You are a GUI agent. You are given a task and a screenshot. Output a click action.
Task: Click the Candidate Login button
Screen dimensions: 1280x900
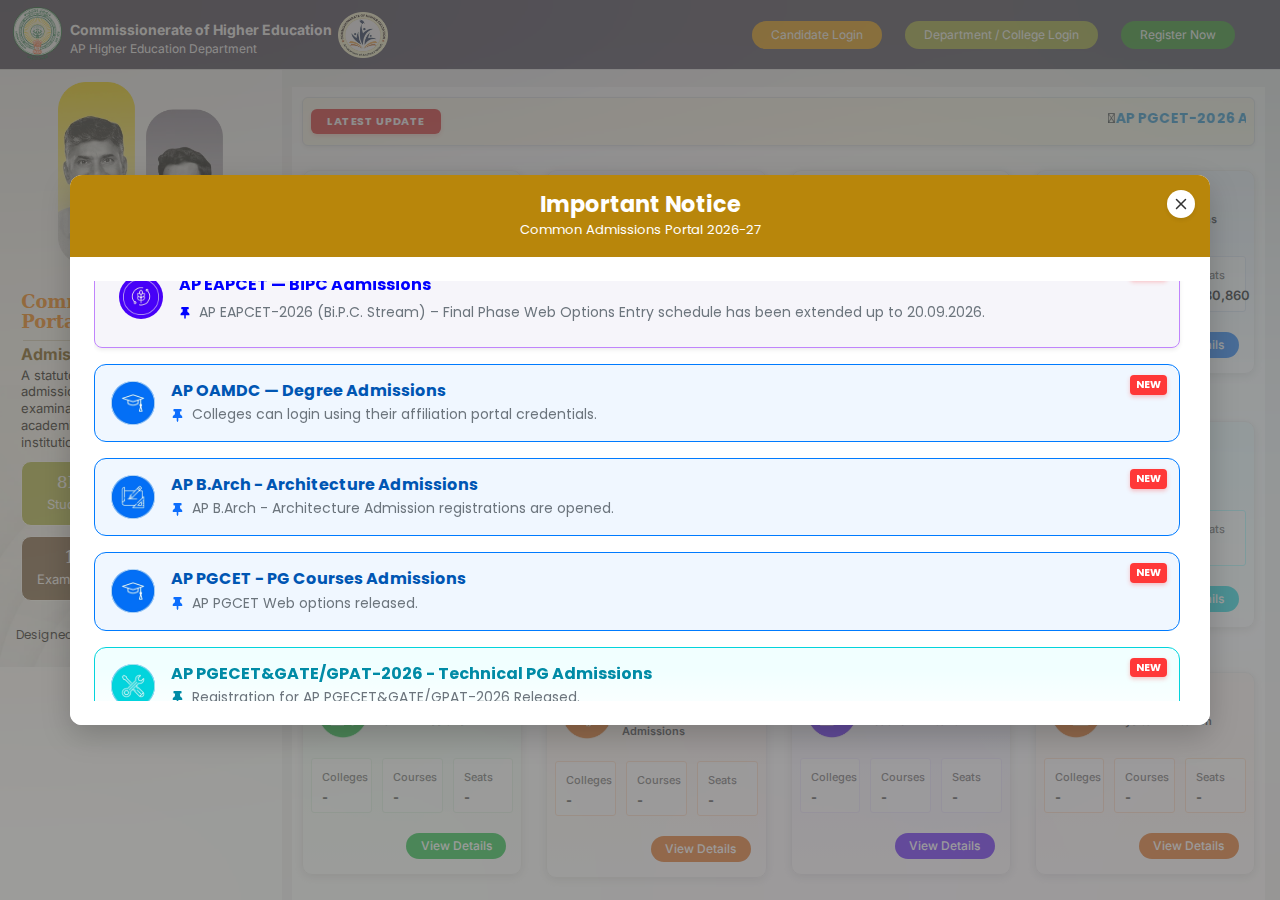[x=817, y=35]
